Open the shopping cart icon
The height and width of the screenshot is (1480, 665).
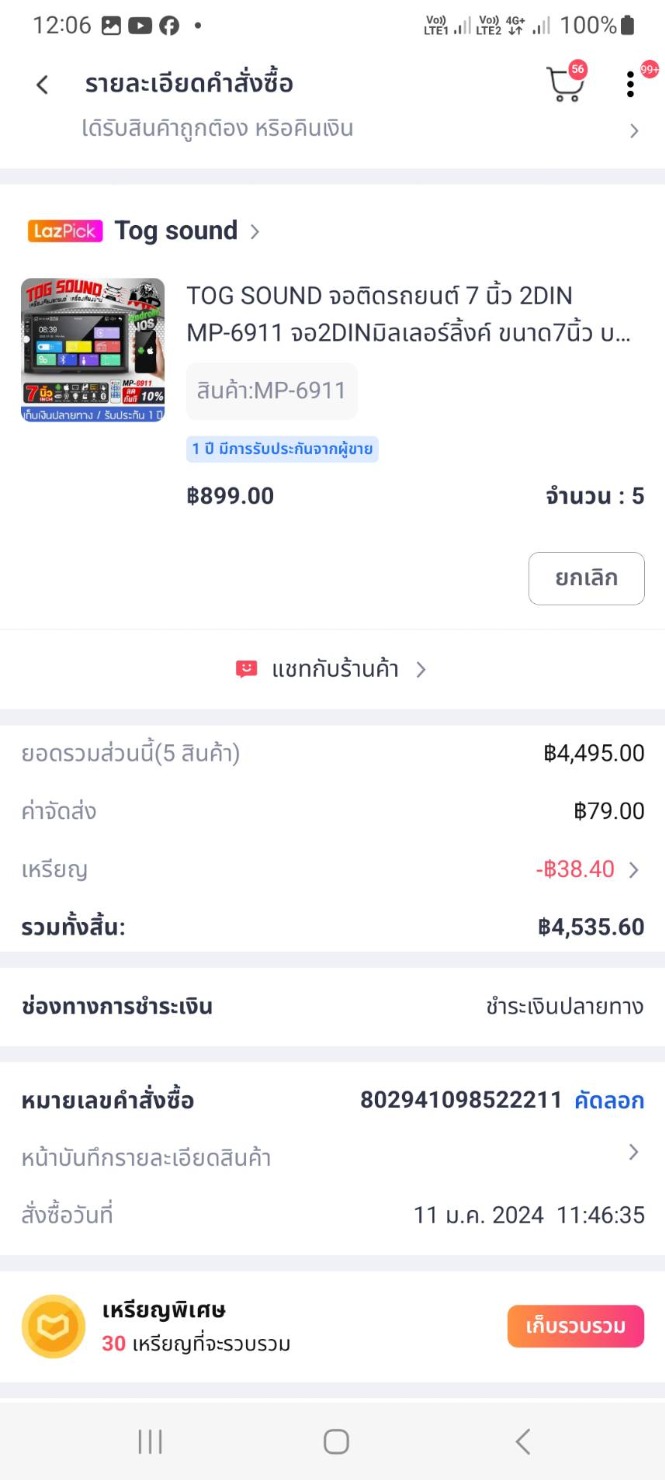(x=565, y=85)
